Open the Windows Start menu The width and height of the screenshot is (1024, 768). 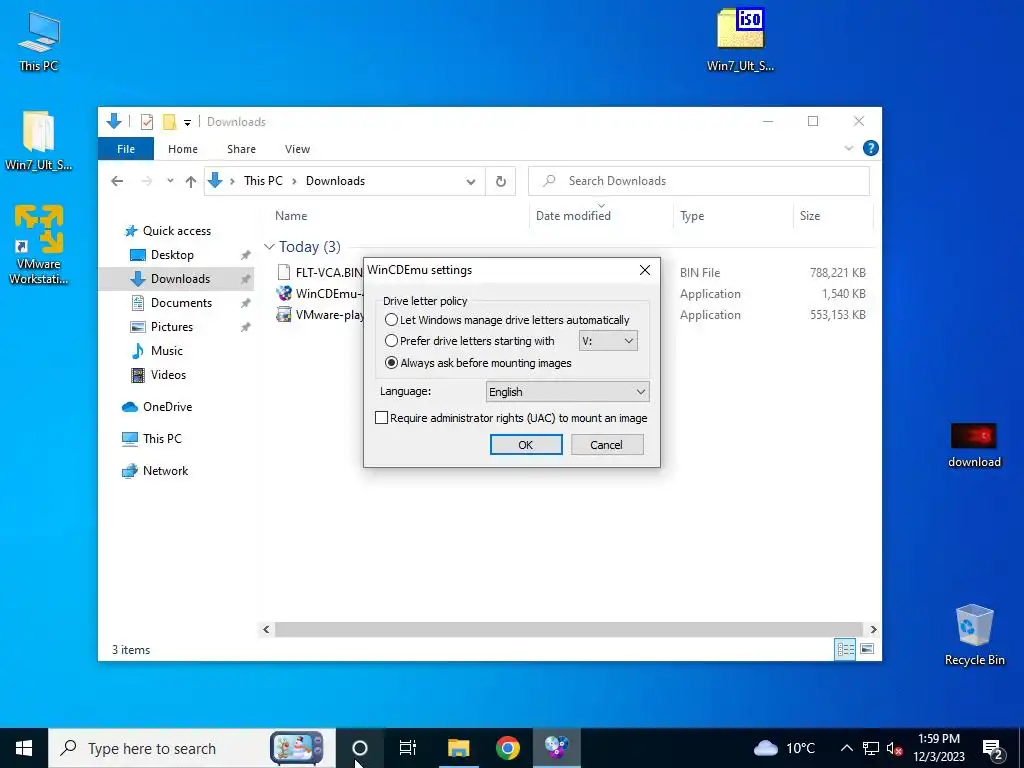click(x=24, y=748)
